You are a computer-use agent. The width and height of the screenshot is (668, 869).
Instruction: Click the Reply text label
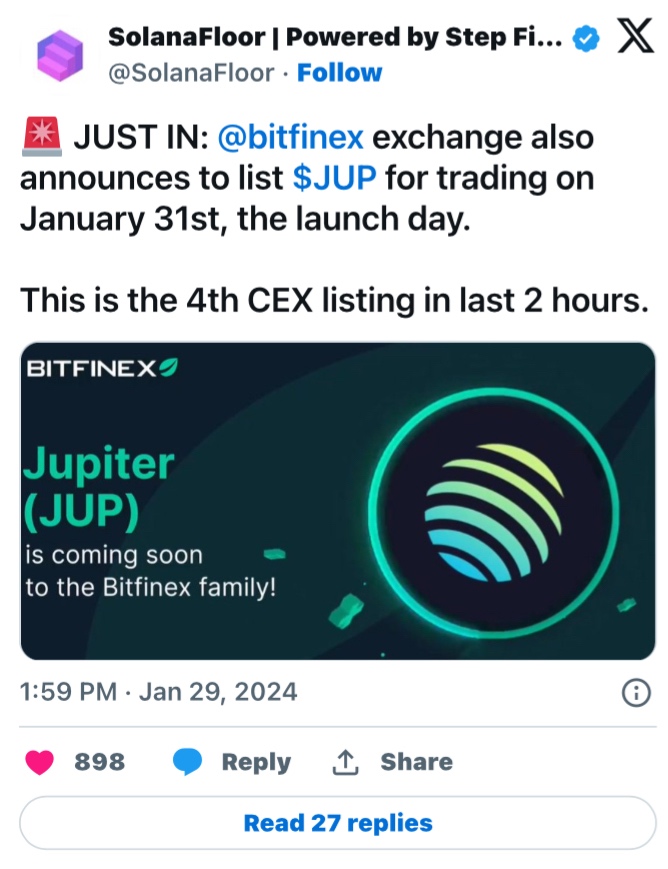[256, 763]
